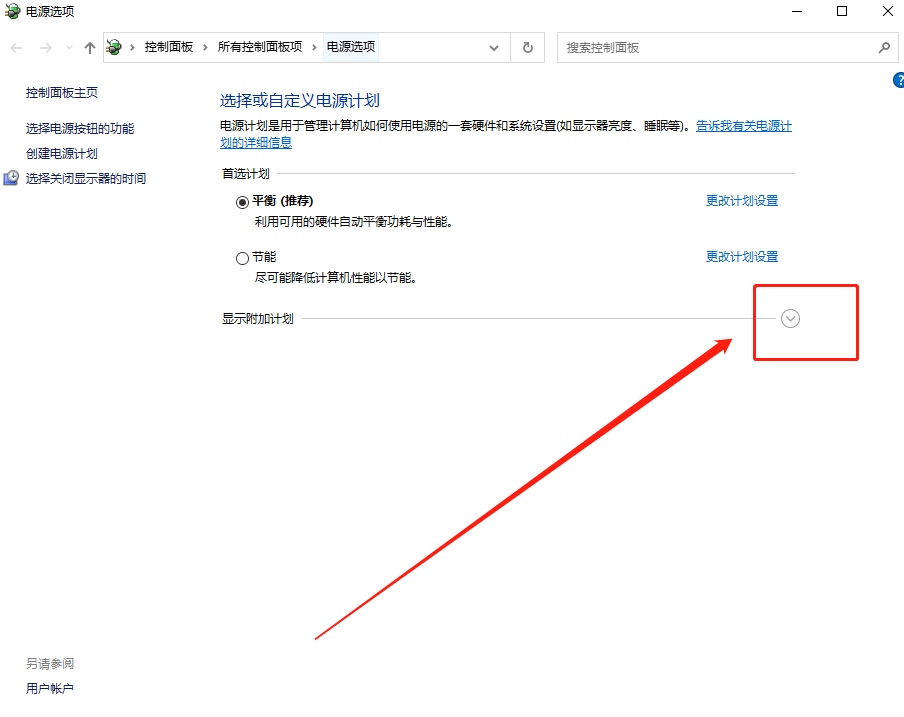The width and height of the screenshot is (904, 717).
Task: Click the back navigation arrow
Action: coord(16,47)
